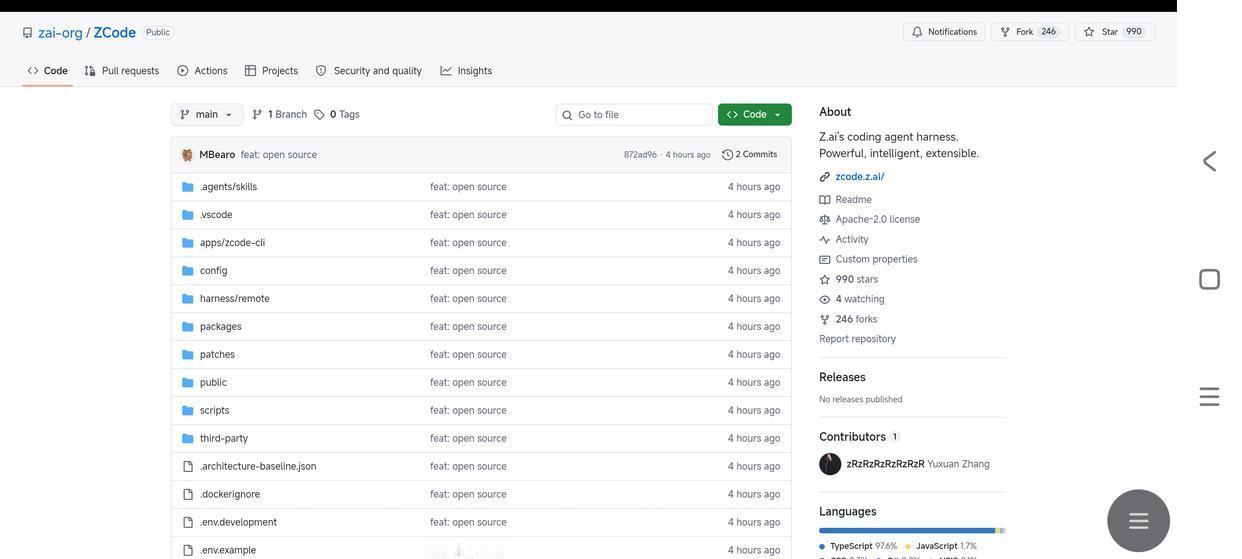Fork the repository with the Fork button
Image resolution: width=1242 pixels, height=559 pixels.
tap(1030, 32)
